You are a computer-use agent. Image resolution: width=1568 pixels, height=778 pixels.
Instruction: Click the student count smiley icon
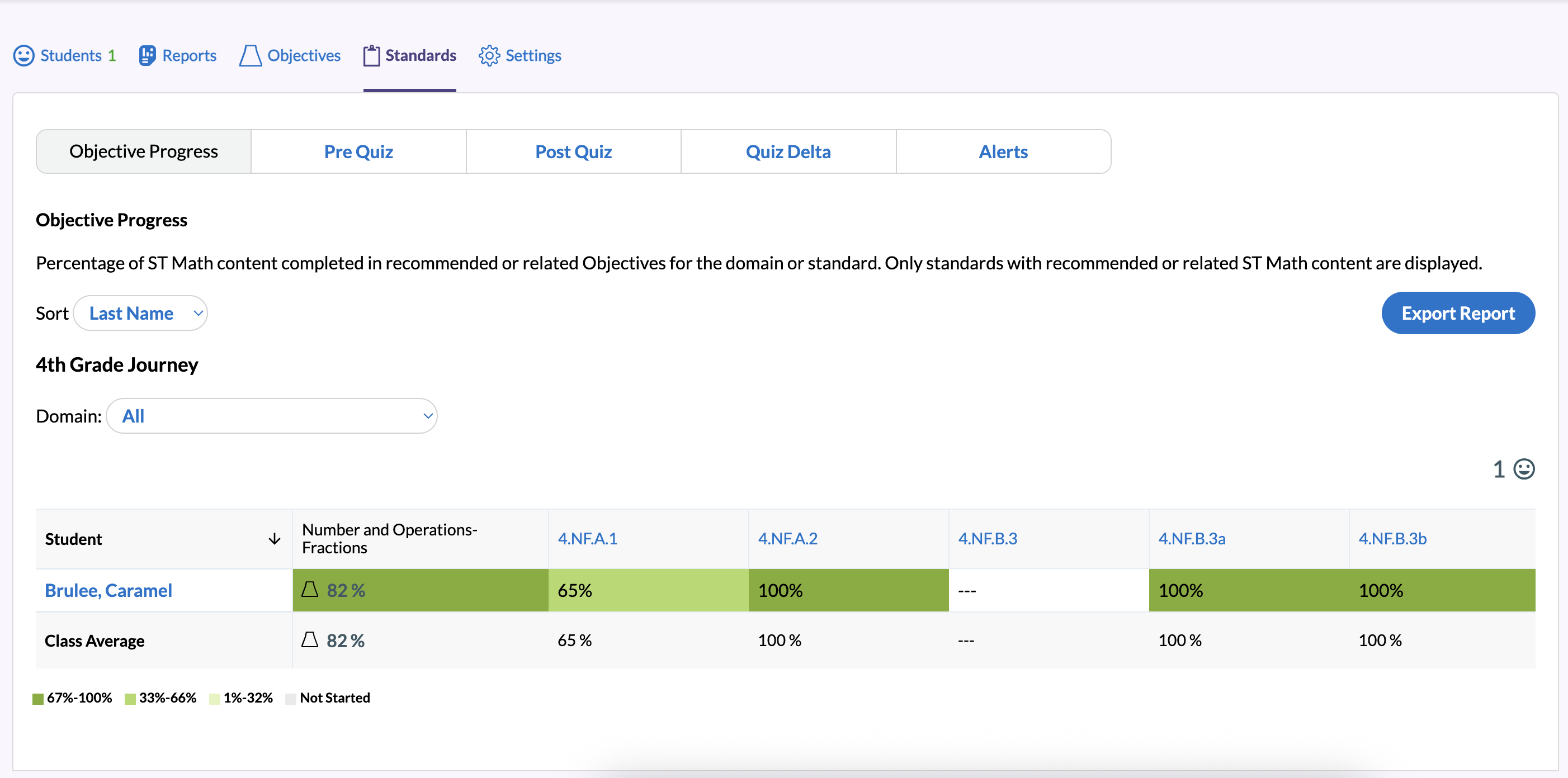pos(1524,469)
